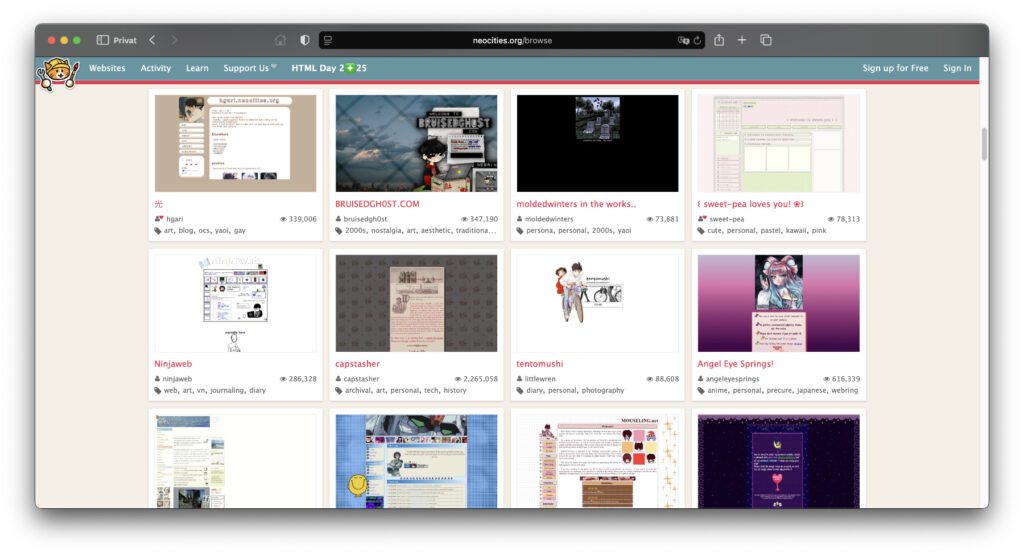Viewport: 1024px width, 555px height.
Task: Open the Share icon in the toolbar
Action: 719,40
